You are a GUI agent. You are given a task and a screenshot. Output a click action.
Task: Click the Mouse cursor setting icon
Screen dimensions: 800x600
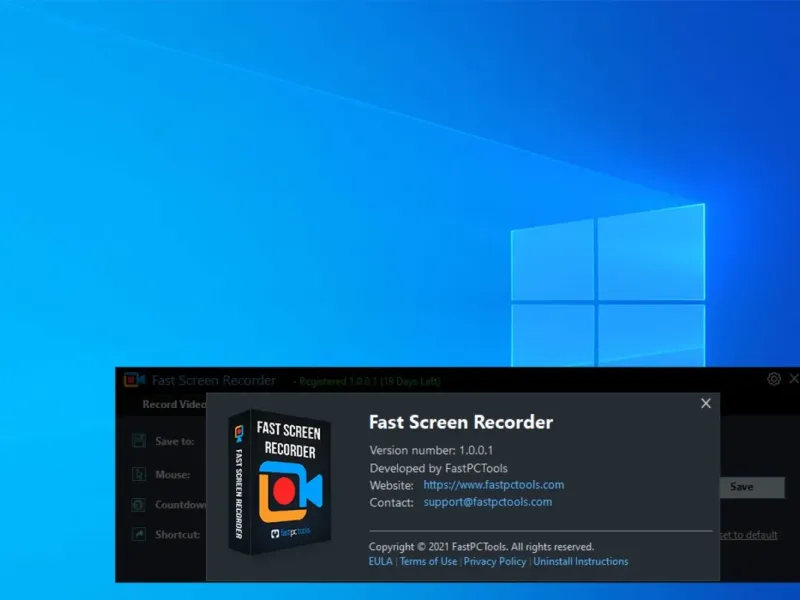coord(139,474)
